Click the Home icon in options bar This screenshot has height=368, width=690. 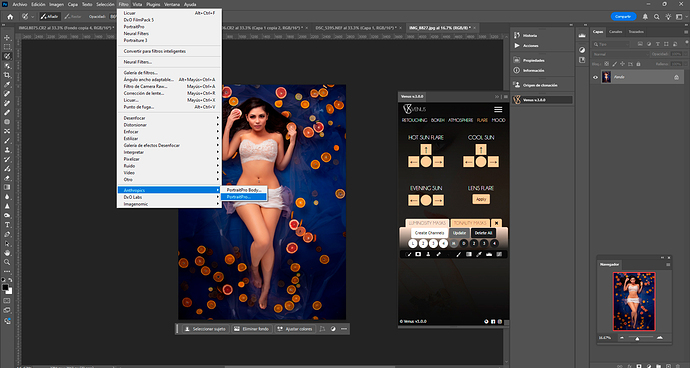click(11, 17)
